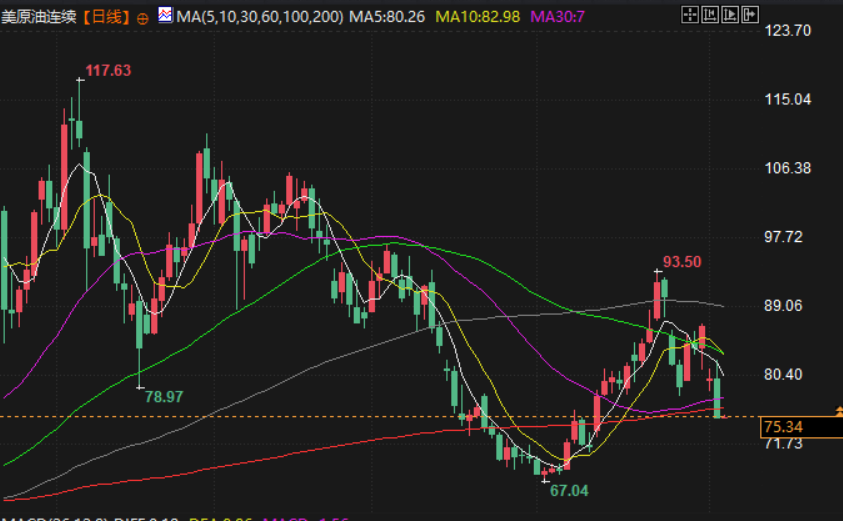This screenshot has width=843, height=521.
Task: Open the MA indicator chart icon
Action: (165, 15)
